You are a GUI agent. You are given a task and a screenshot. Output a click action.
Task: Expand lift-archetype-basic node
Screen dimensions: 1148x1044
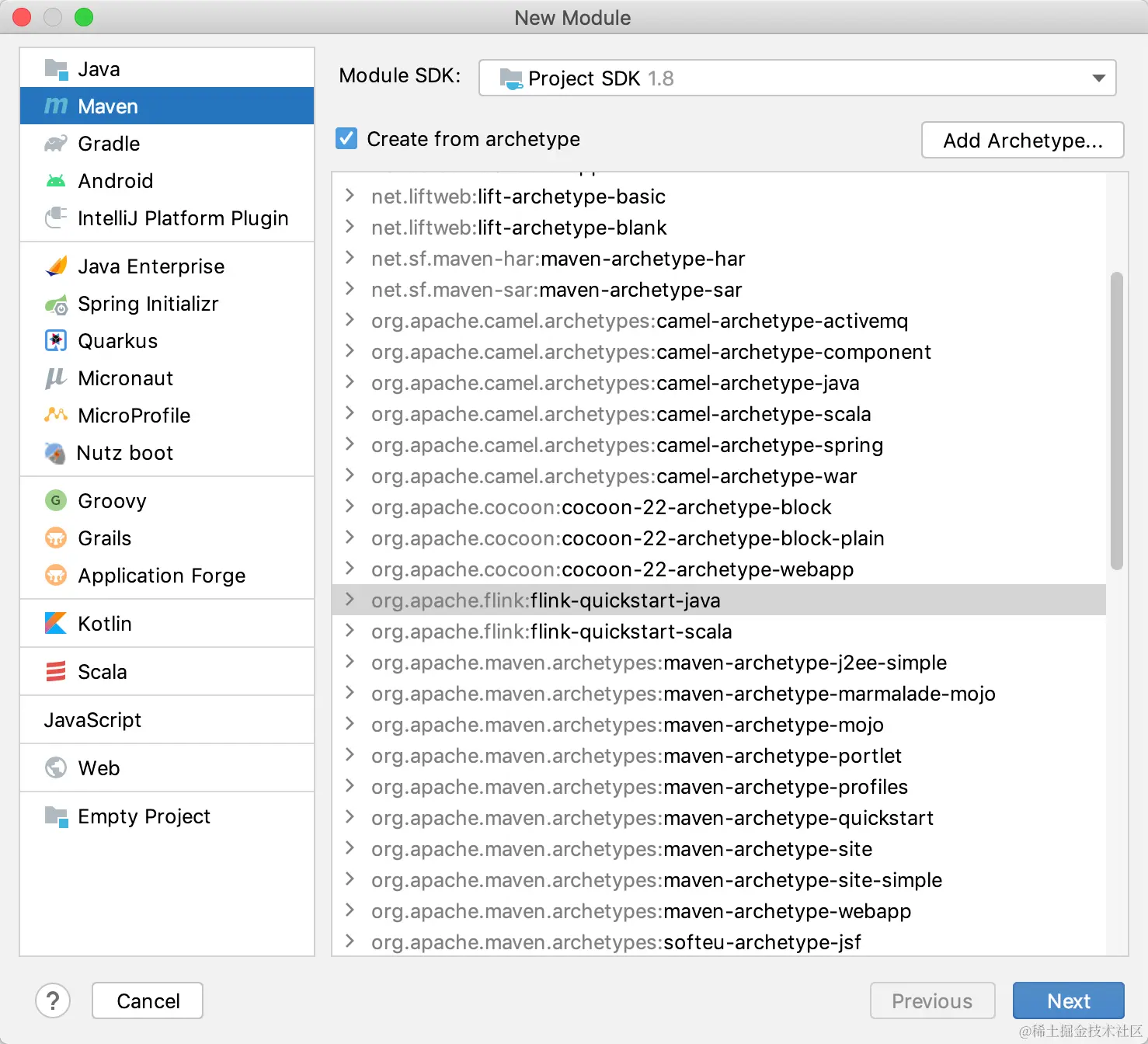point(350,196)
